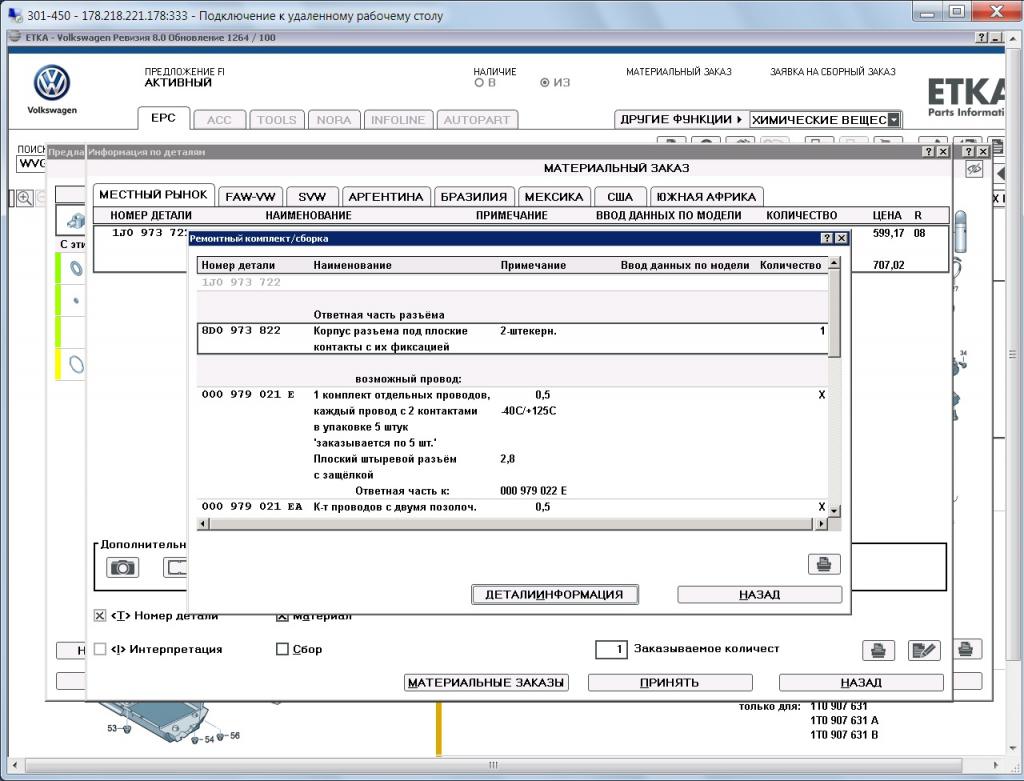Click the repair kit horizontal scroll-left arrow
The image size is (1024, 781).
pyautogui.click(x=203, y=524)
